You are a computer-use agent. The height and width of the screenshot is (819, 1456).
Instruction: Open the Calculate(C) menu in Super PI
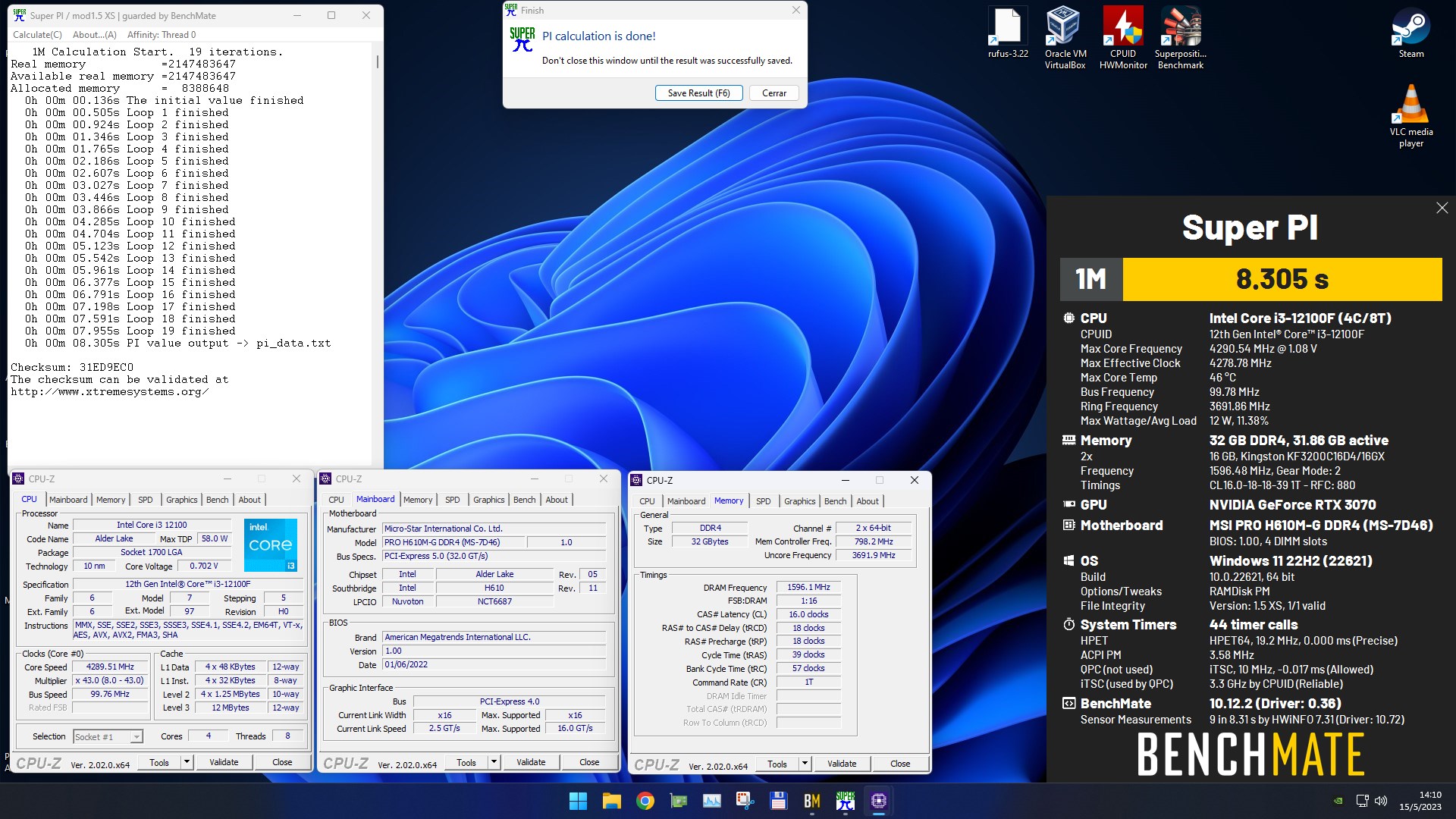tap(37, 34)
